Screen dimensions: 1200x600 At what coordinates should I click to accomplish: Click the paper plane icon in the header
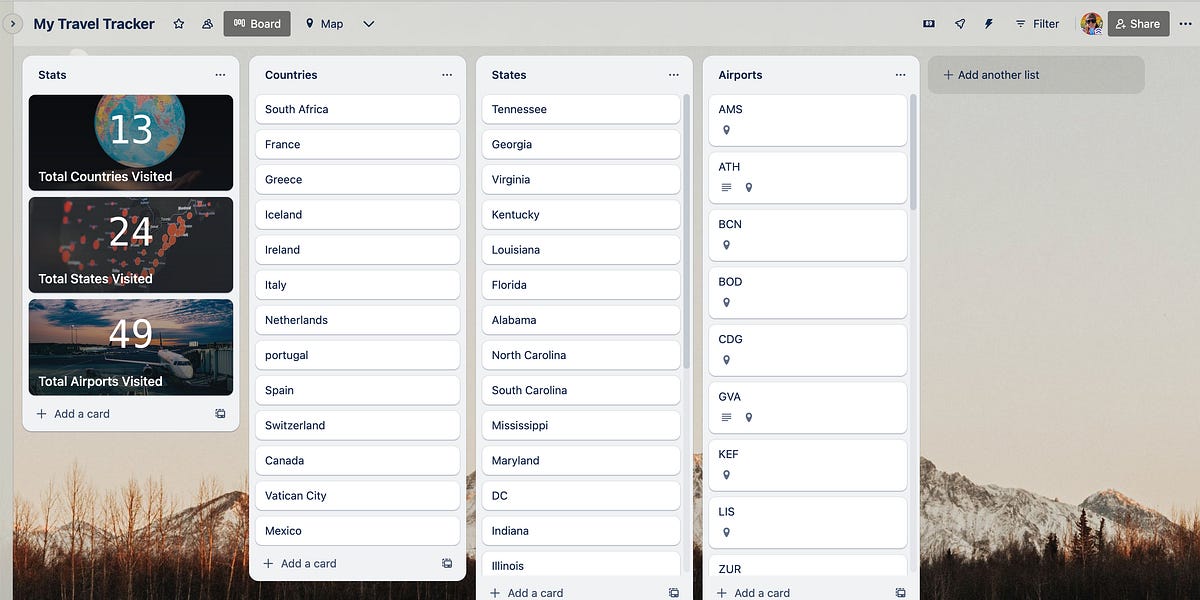click(x=959, y=23)
